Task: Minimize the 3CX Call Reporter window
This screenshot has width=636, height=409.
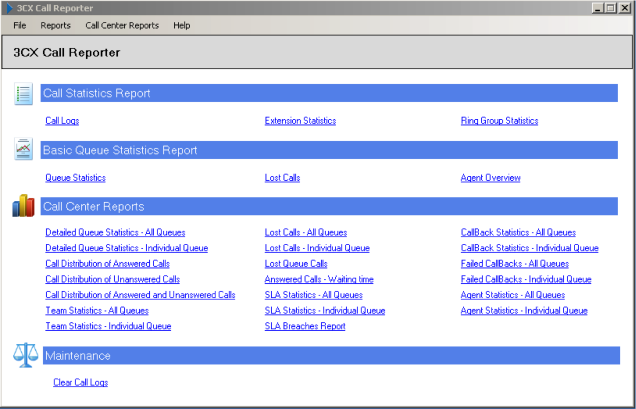Action: tap(597, 8)
